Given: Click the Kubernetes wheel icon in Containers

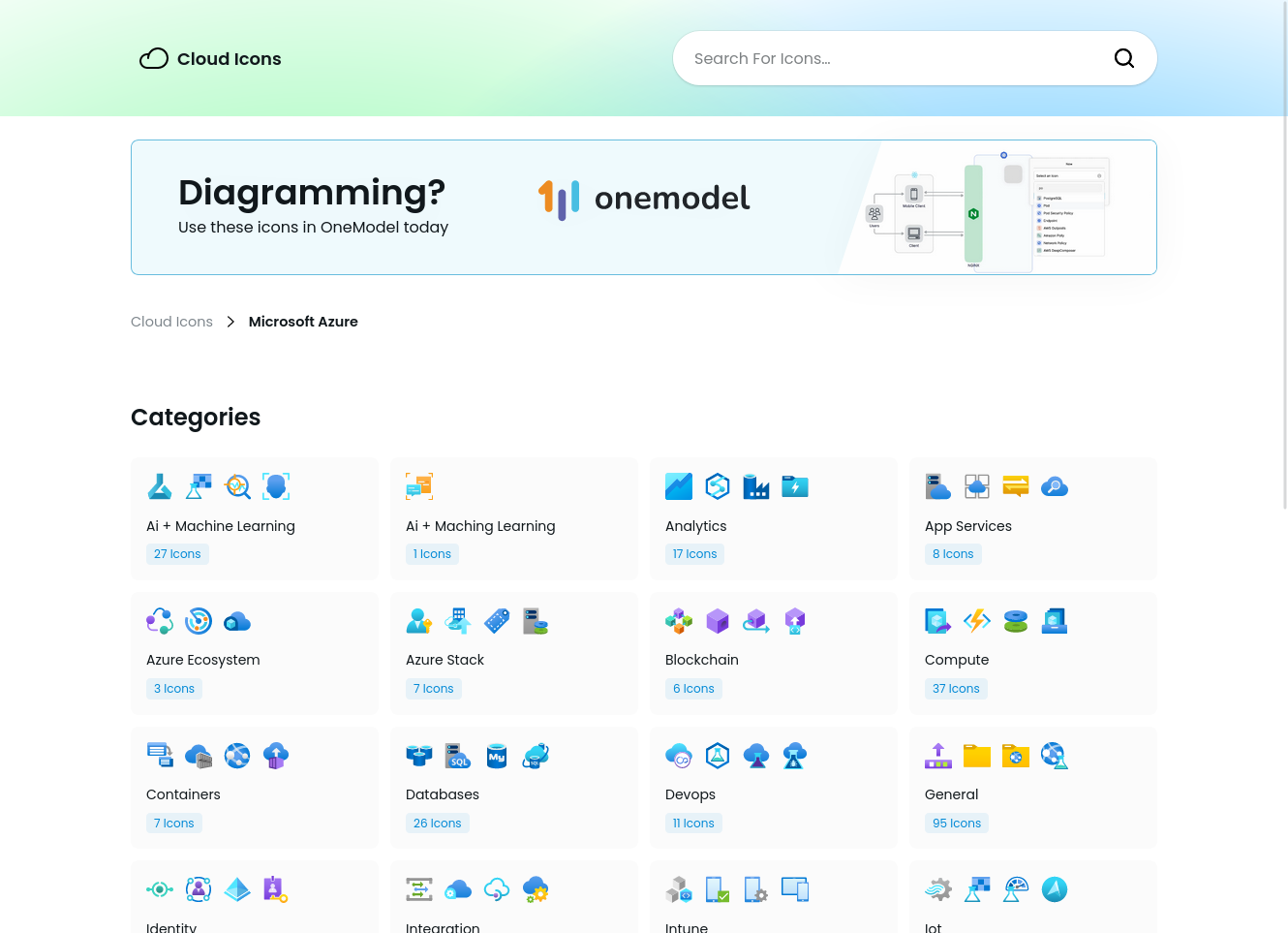Looking at the screenshot, I should tap(237, 756).
